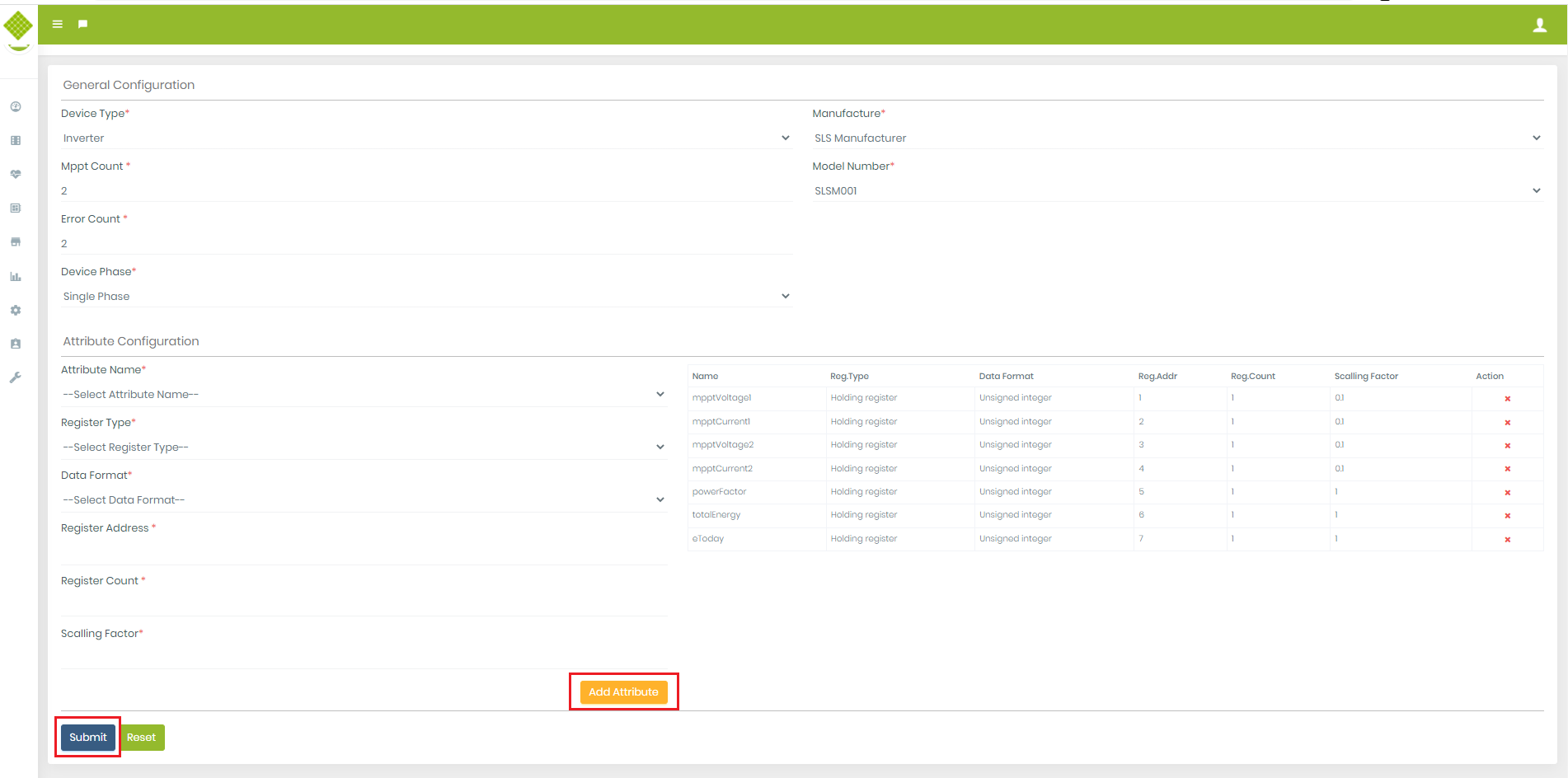1568x778 pixels.
Task: Open the Device Type dropdown
Action: (x=426, y=138)
